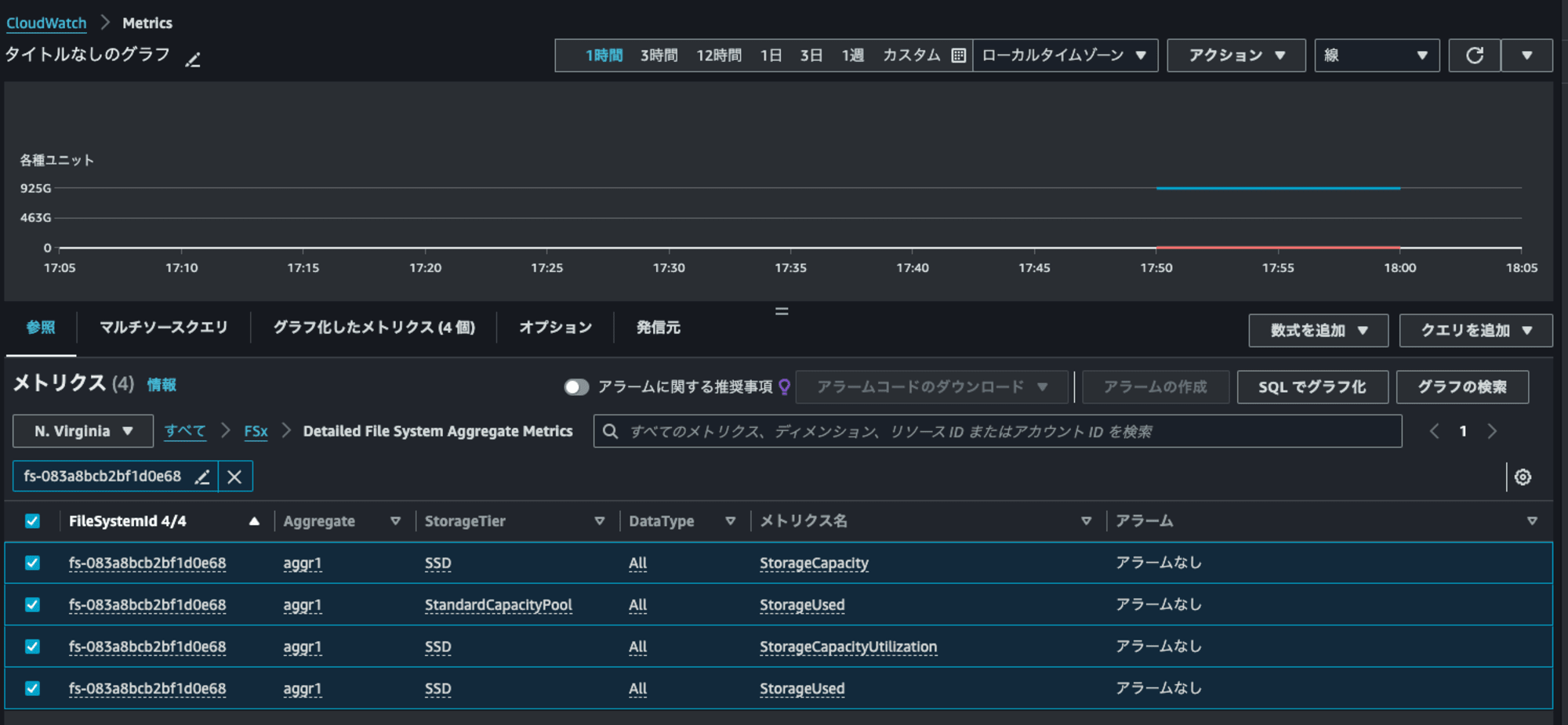Screen dimensions: 1568x725
Task: Go to previous metrics page arrow
Action: click(x=1434, y=431)
